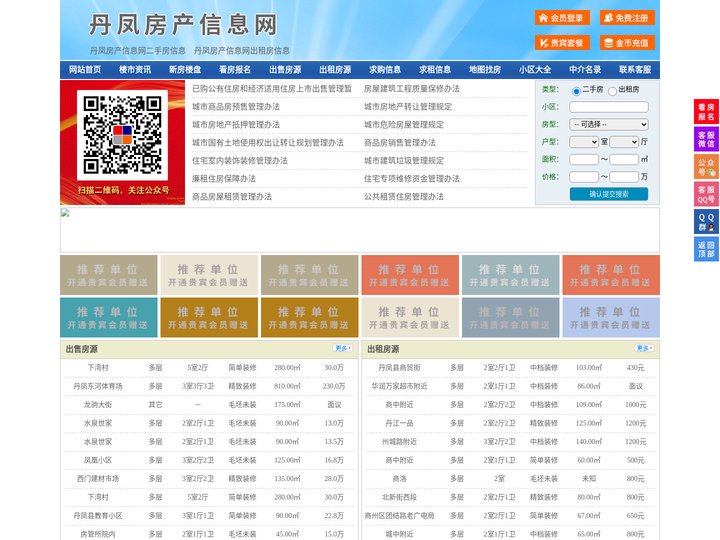Focus the minimum 面积 input
720x540 pixels.
tap(584, 159)
